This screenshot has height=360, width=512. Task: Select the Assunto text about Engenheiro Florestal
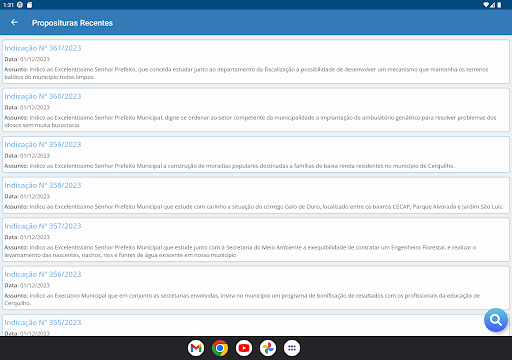[240, 251]
